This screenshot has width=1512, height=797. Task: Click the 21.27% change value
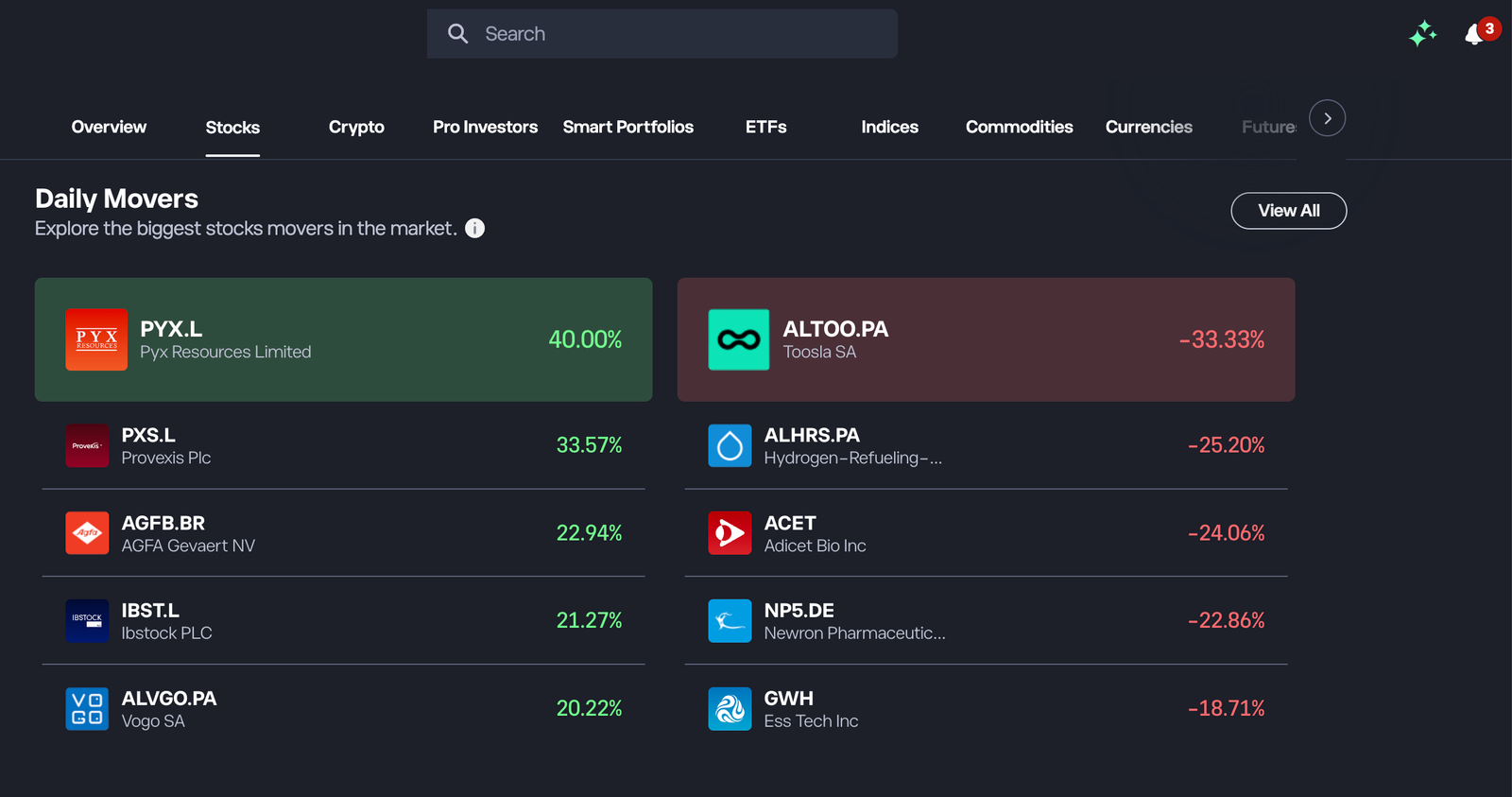pyautogui.click(x=589, y=621)
